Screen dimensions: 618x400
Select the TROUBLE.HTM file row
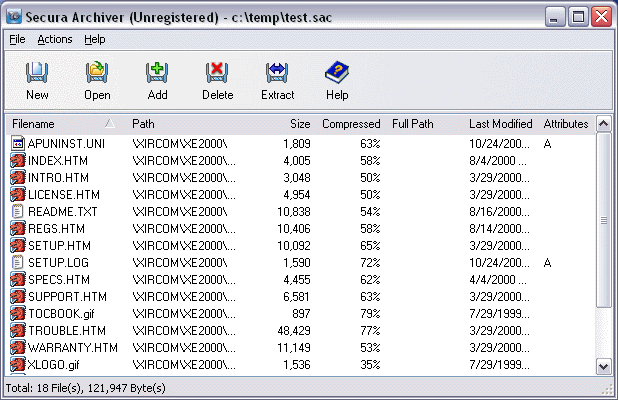[301, 331]
